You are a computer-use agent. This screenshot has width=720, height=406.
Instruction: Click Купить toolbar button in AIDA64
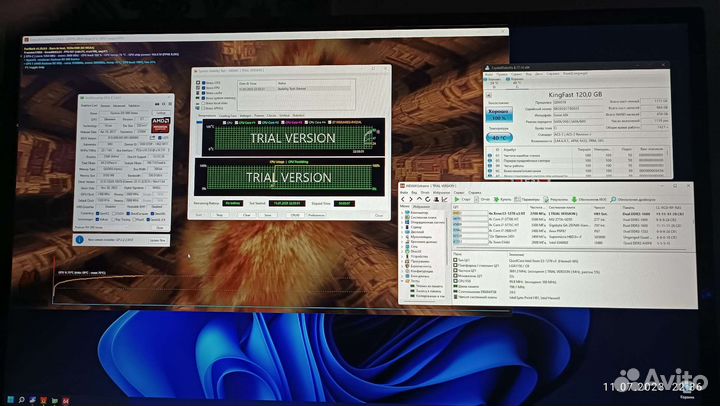pyautogui.click(x=502, y=199)
